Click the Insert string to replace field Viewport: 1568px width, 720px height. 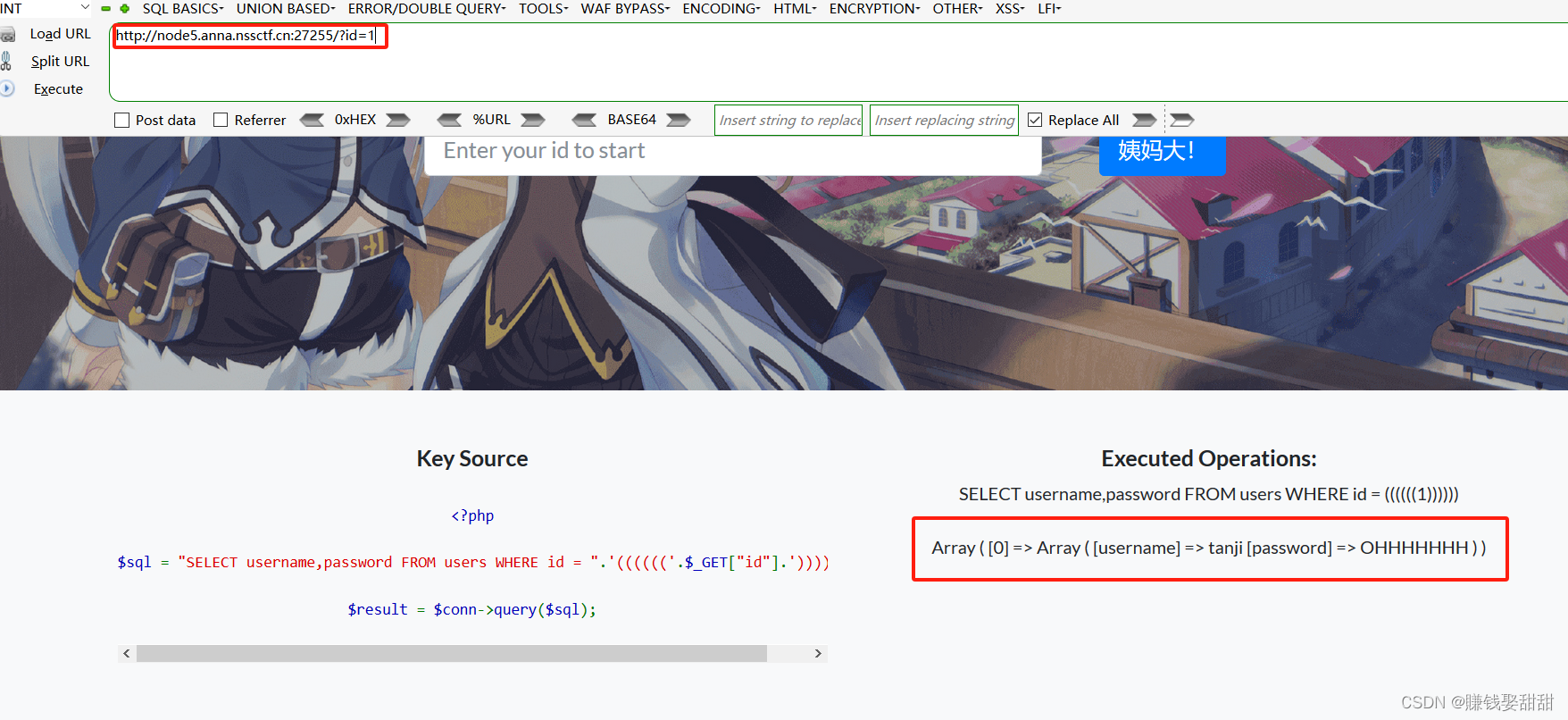(788, 120)
